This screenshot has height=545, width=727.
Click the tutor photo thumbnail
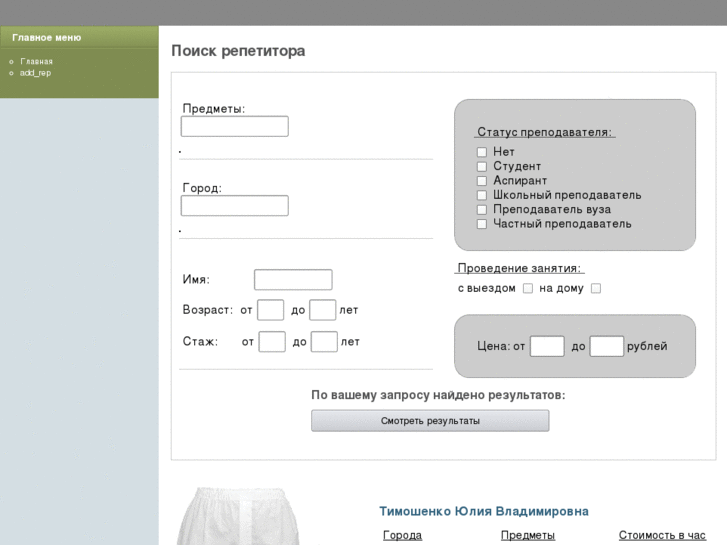(x=239, y=516)
